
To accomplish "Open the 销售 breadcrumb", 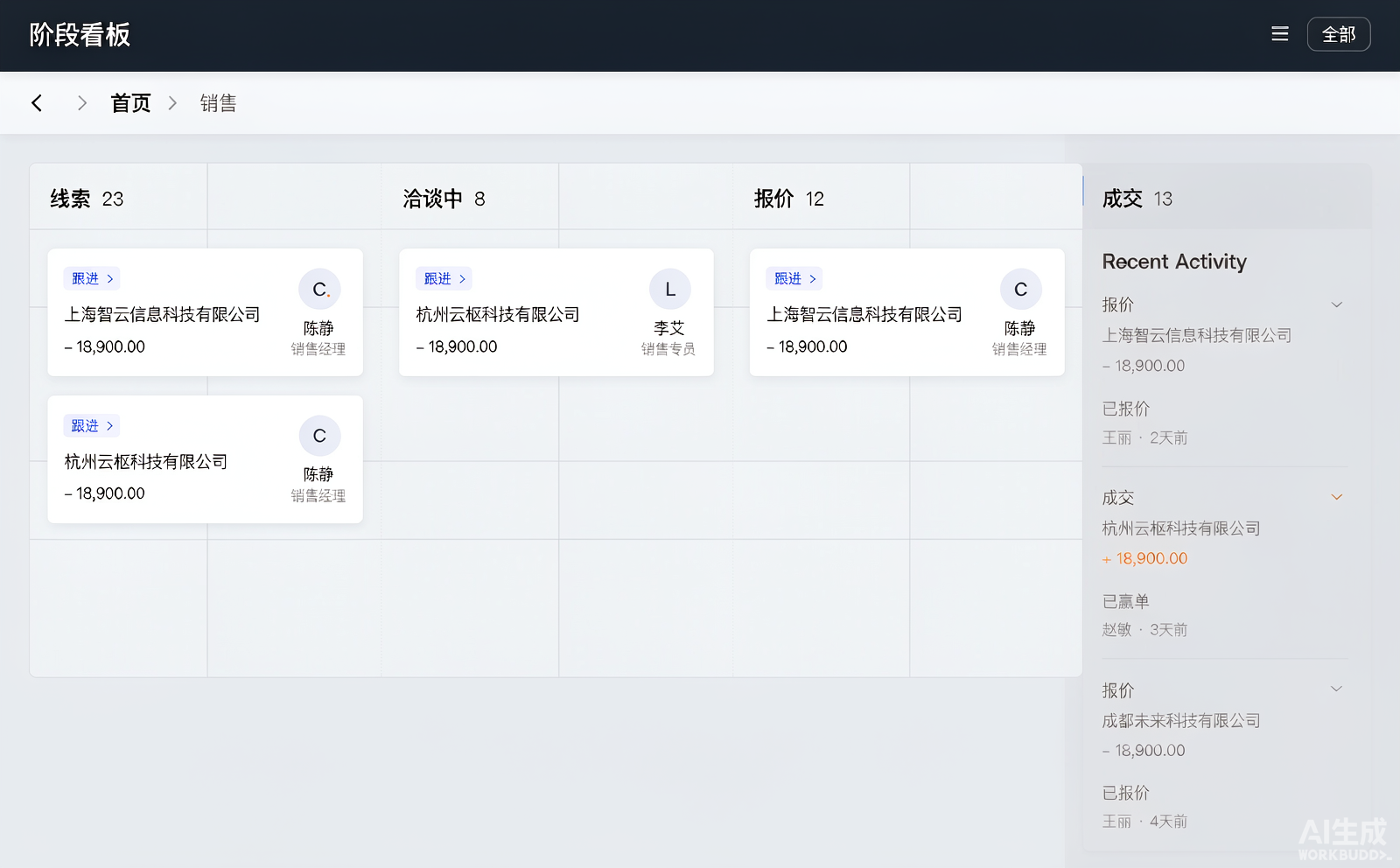I will pos(218,103).
